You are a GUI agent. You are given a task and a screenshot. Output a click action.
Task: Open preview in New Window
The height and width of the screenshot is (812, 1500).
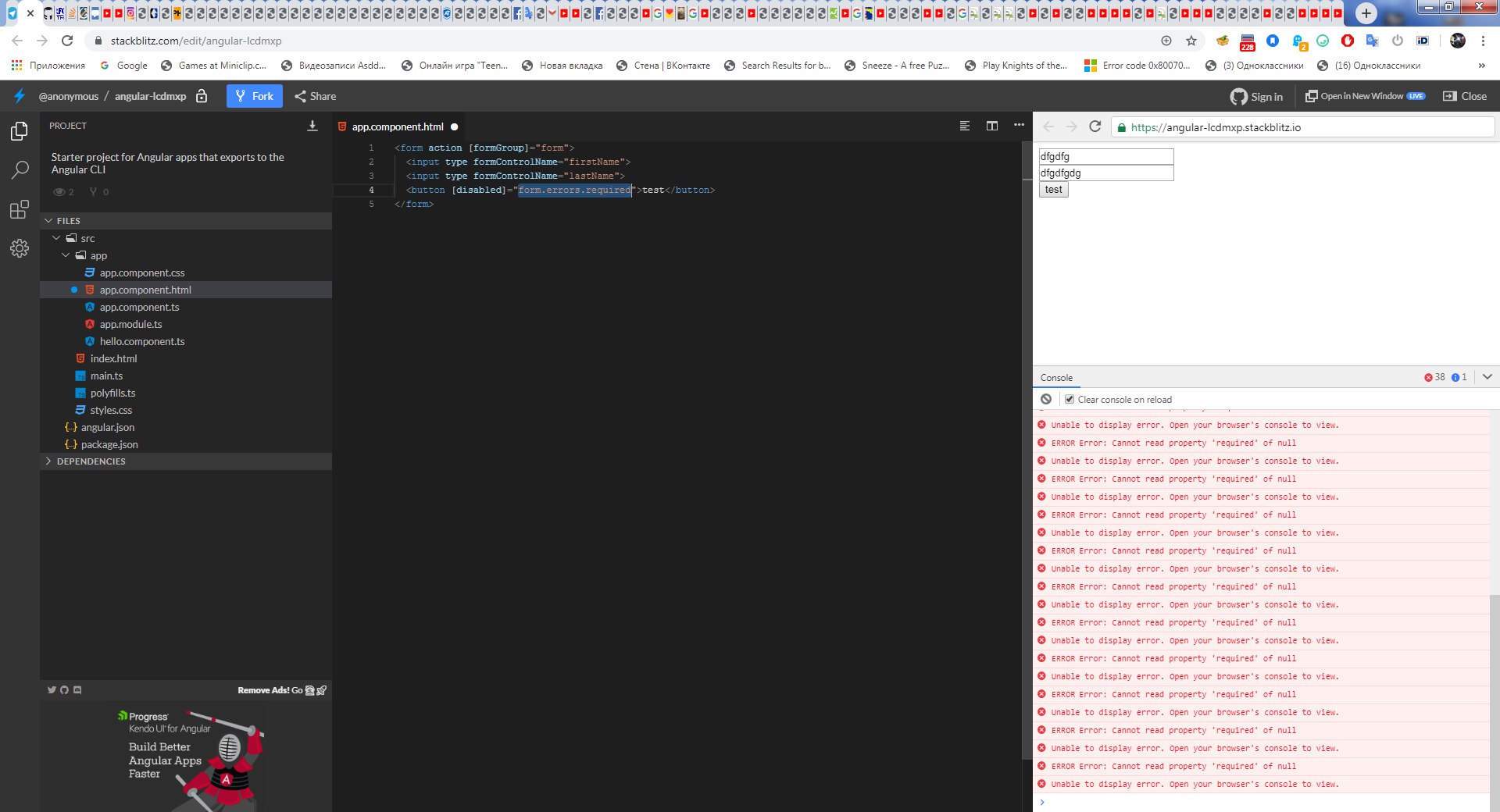(1365, 96)
